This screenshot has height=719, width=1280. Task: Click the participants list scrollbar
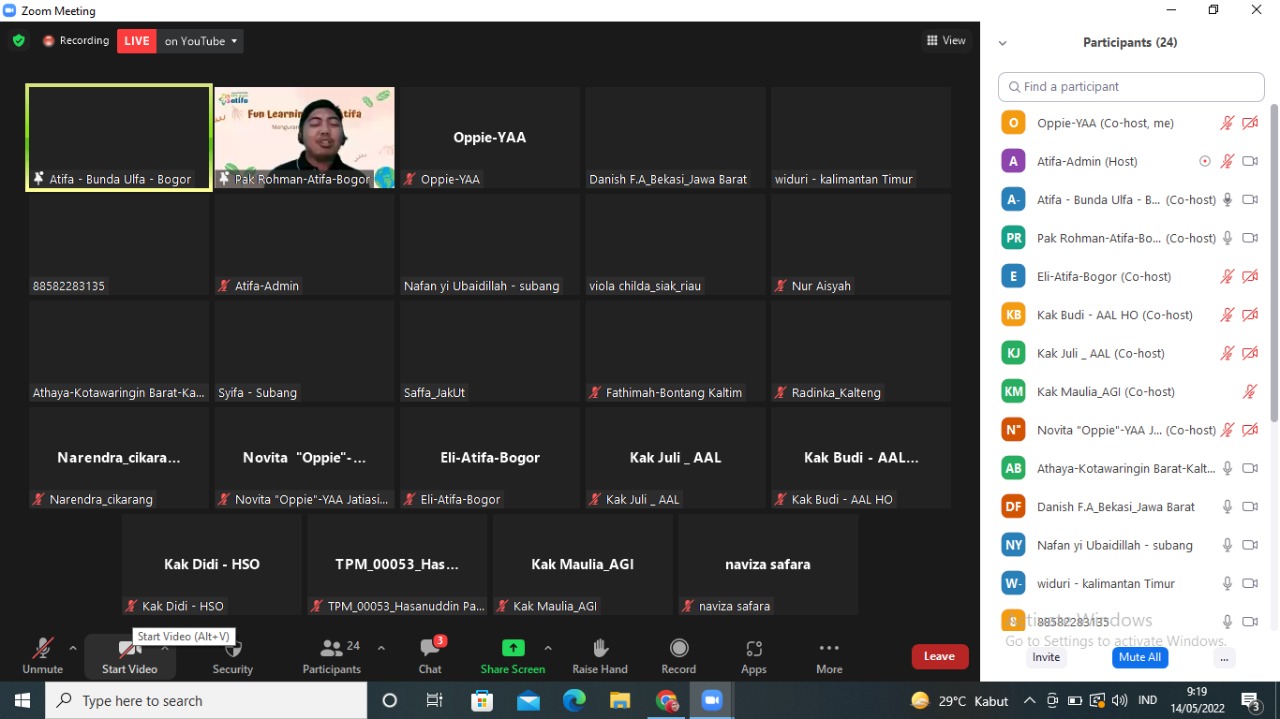tap(1273, 260)
